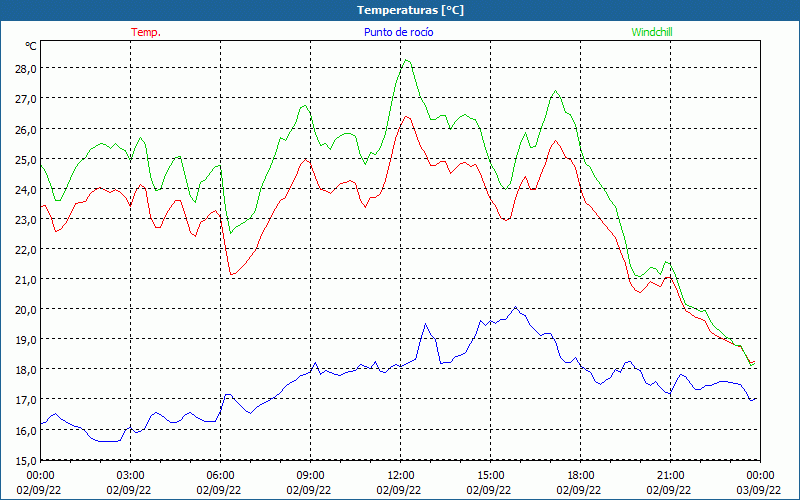Select the 06:00 time axis marker
Viewport: 800px width, 500px height.
[220, 475]
